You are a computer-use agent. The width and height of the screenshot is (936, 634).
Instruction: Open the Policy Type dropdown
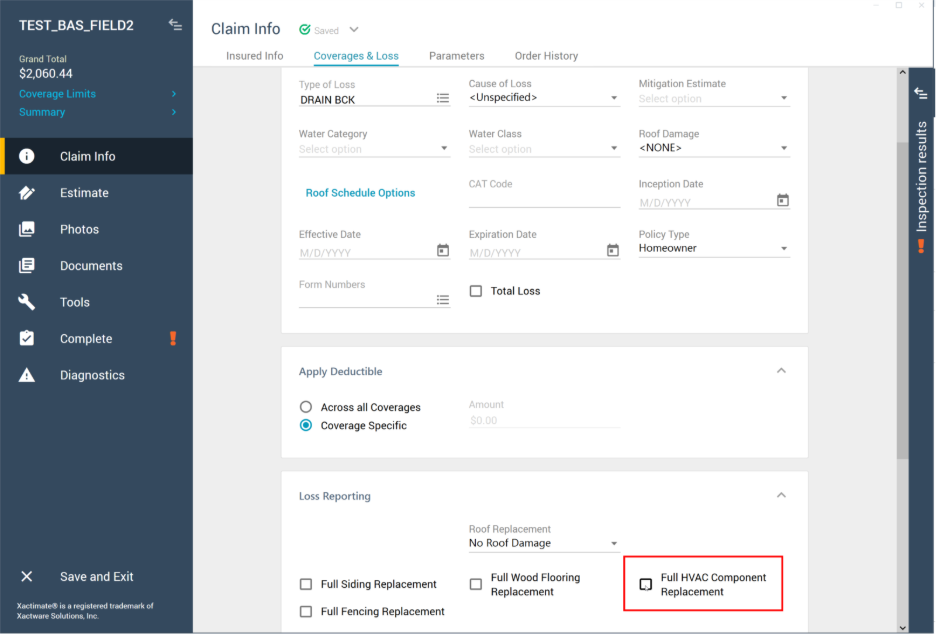click(784, 248)
